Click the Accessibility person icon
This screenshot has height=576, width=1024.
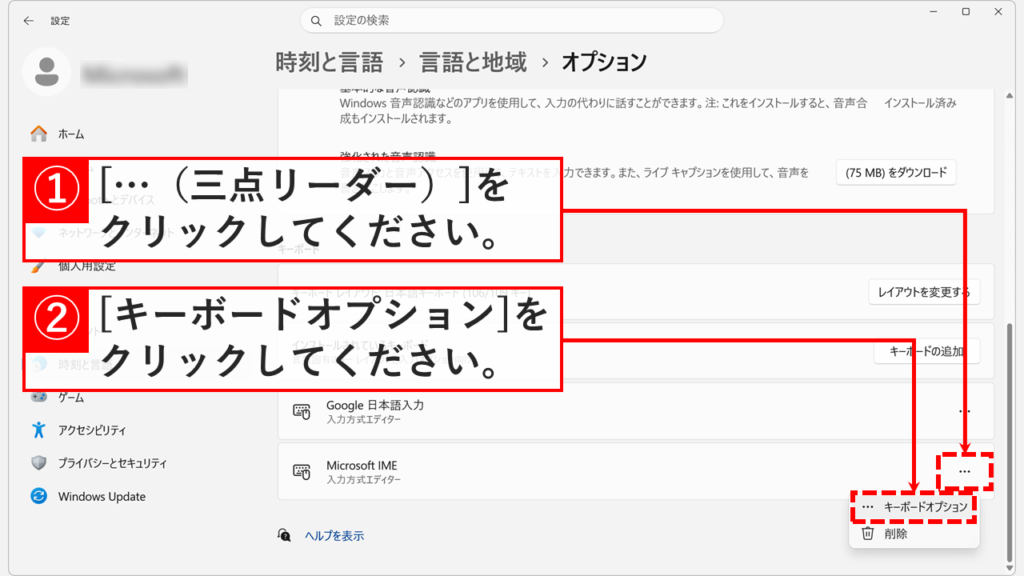point(39,430)
